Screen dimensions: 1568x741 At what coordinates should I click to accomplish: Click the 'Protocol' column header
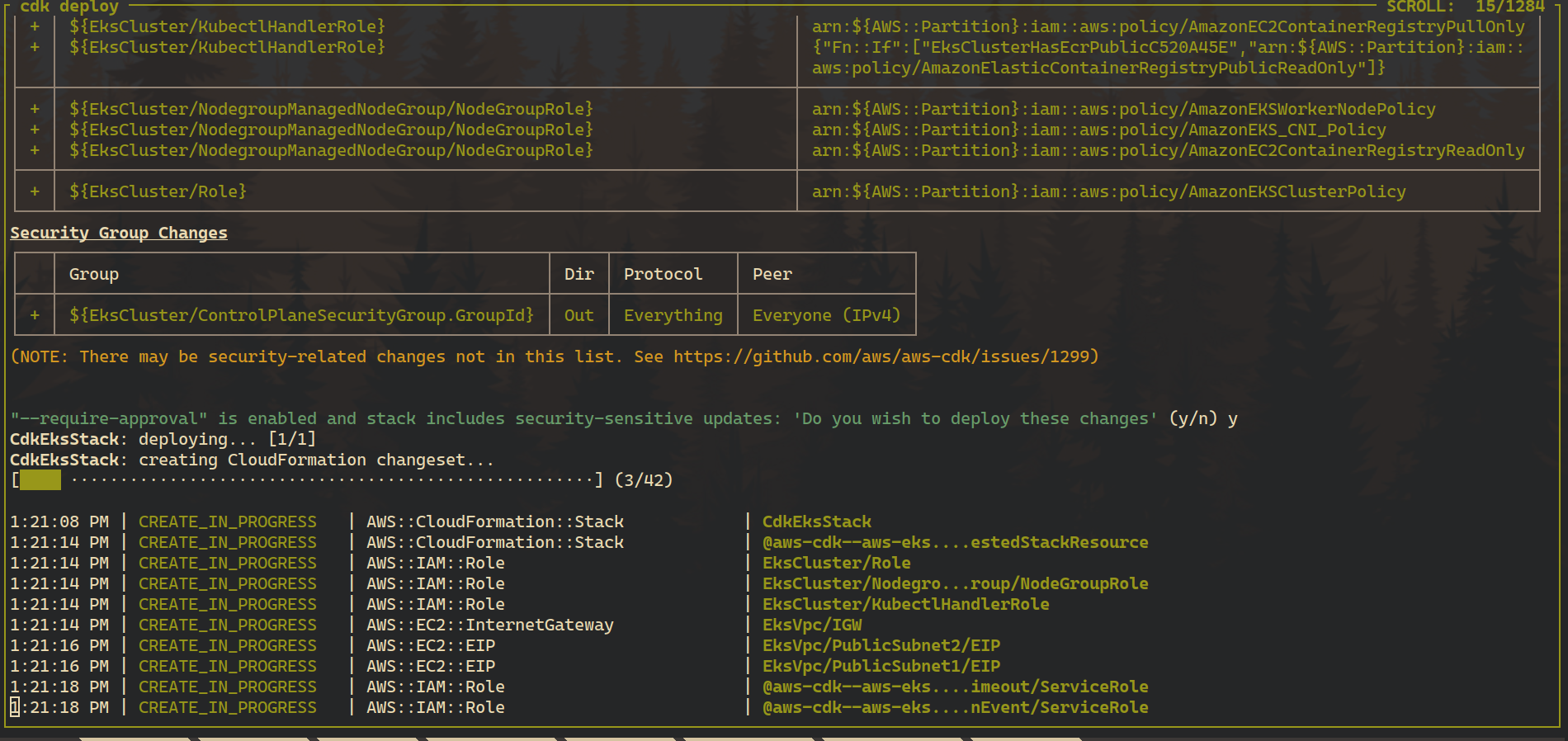point(664,274)
